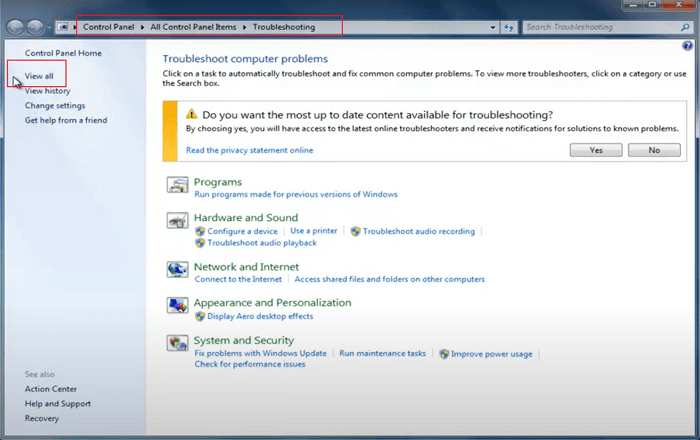Screen dimensions: 700x440
Task: Click the System and Security icon
Action: tap(177, 345)
